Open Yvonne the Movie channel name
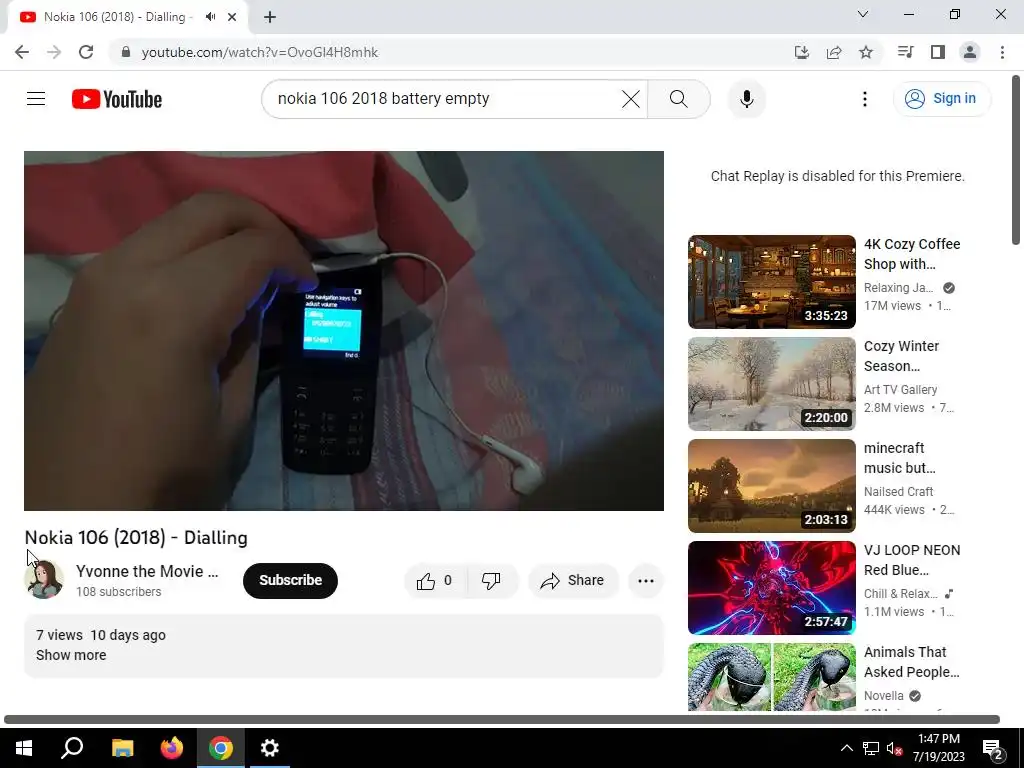Image resolution: width=1024 pixels, height=768 pixels. click(x=147, y=571)
